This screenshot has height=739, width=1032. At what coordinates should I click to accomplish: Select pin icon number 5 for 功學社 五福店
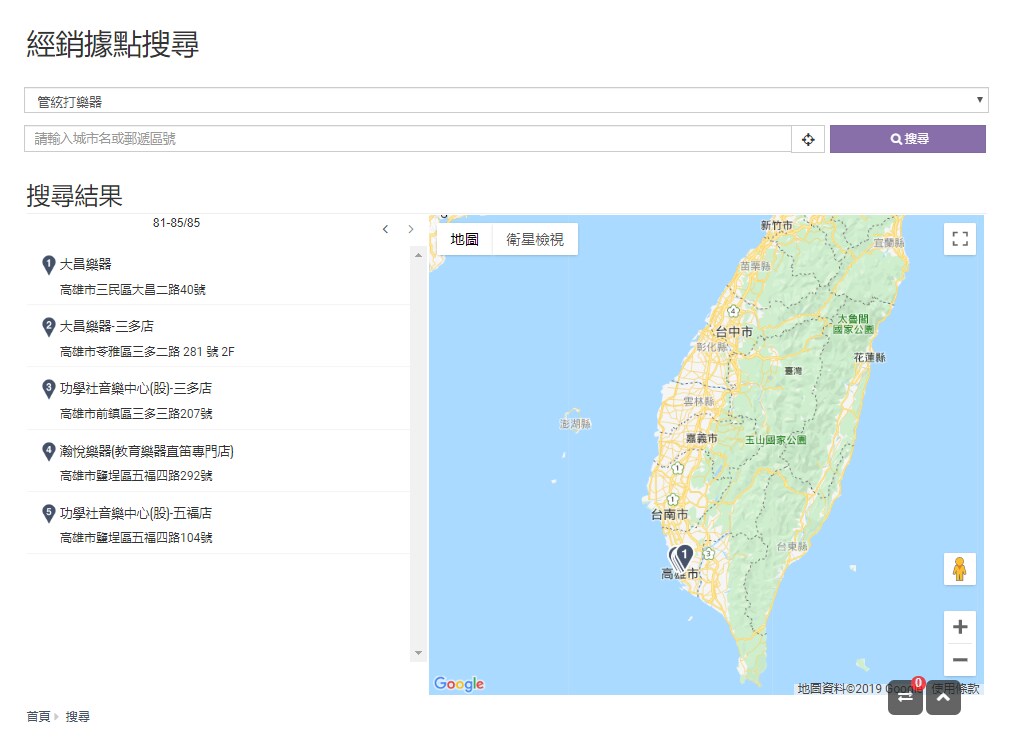click(48, 513)
